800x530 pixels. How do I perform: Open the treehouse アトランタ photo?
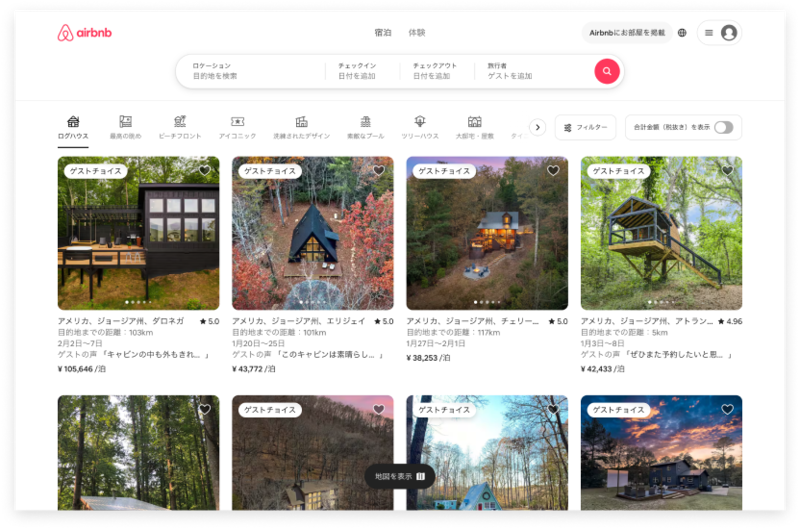click(661, 233)
